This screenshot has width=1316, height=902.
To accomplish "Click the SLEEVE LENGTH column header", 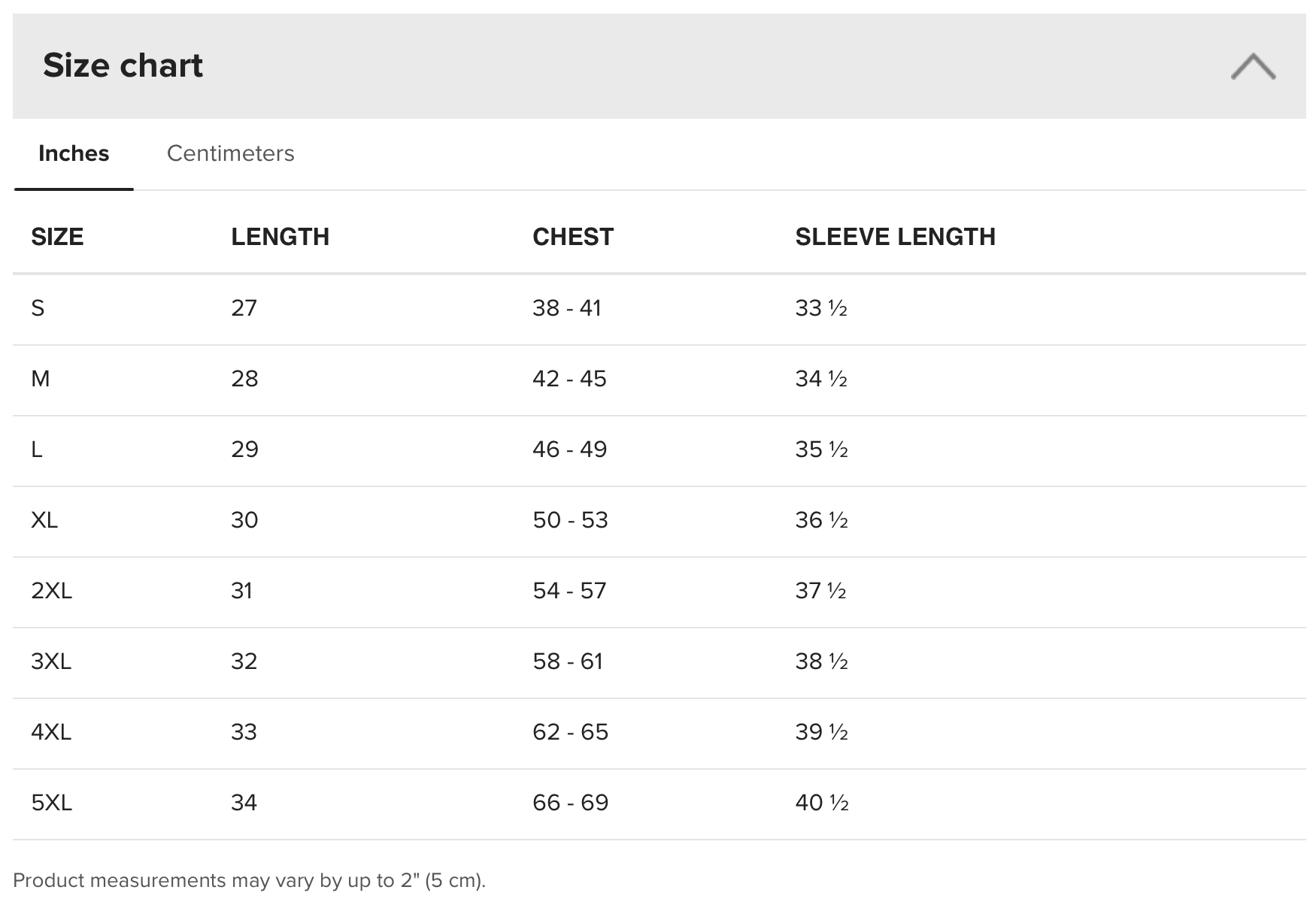I will (x=895, y=237).
